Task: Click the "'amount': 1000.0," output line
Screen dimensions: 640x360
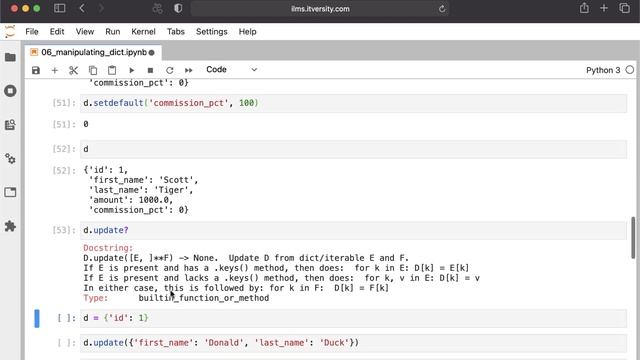Action: coord(131,200)
